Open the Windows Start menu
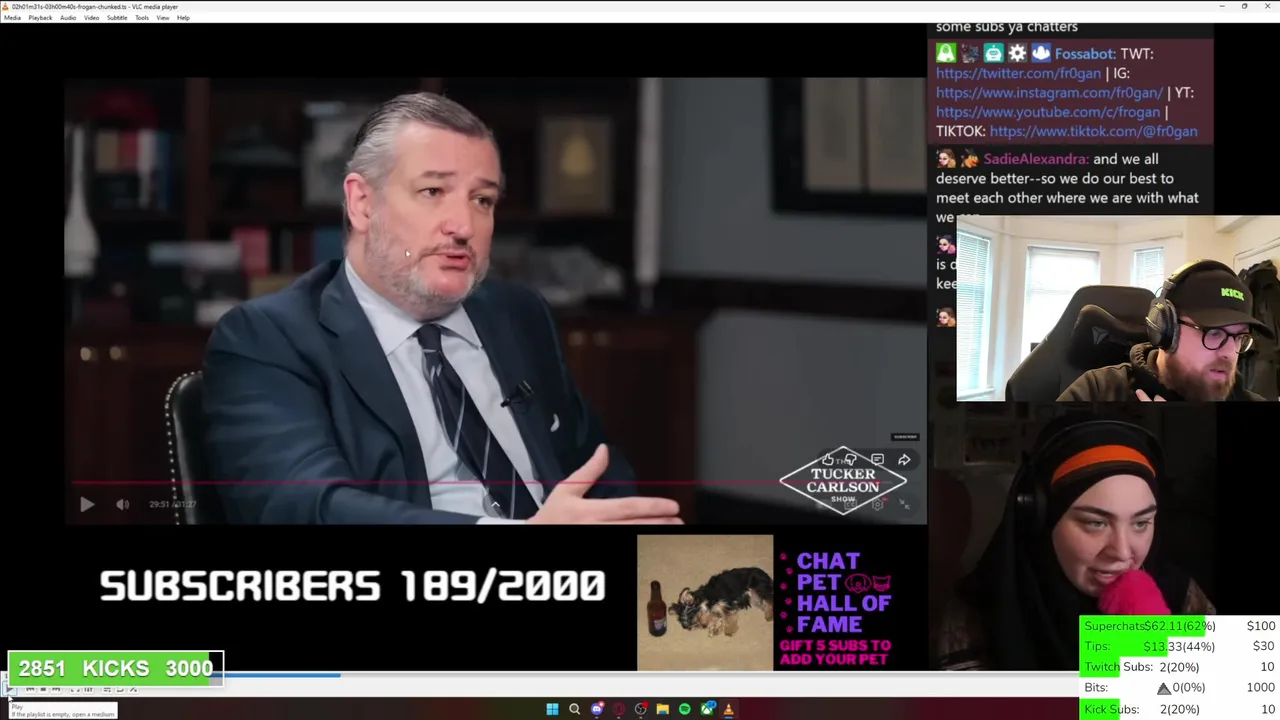1280x720 pixels. click(552, 709)
